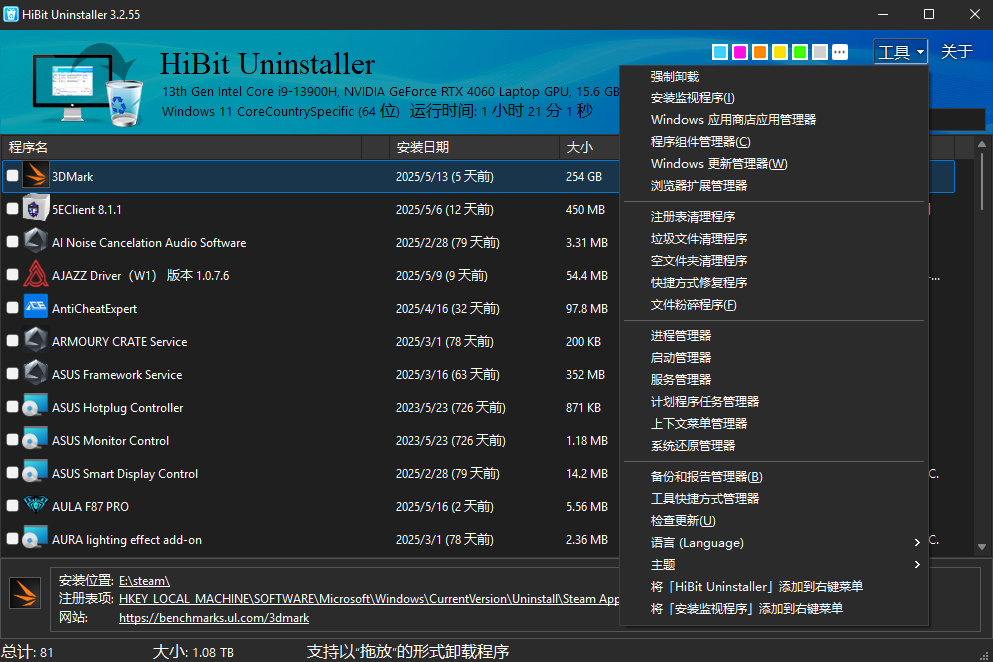Viewport: 993px width, 662px height.
Task: Click the ASUS Framework Service icon
Action: (x=36, y=374)
